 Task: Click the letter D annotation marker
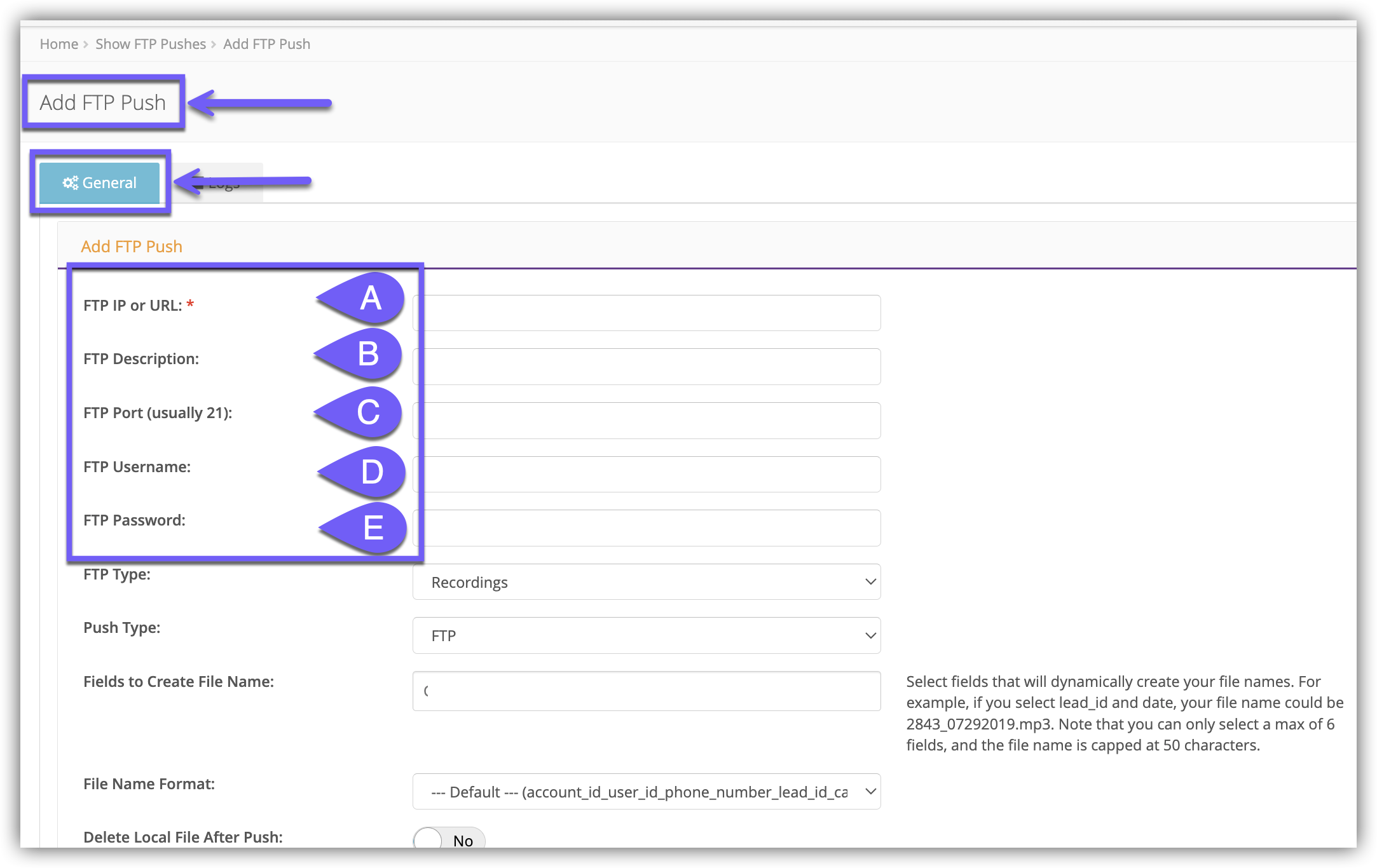[372, 472]
